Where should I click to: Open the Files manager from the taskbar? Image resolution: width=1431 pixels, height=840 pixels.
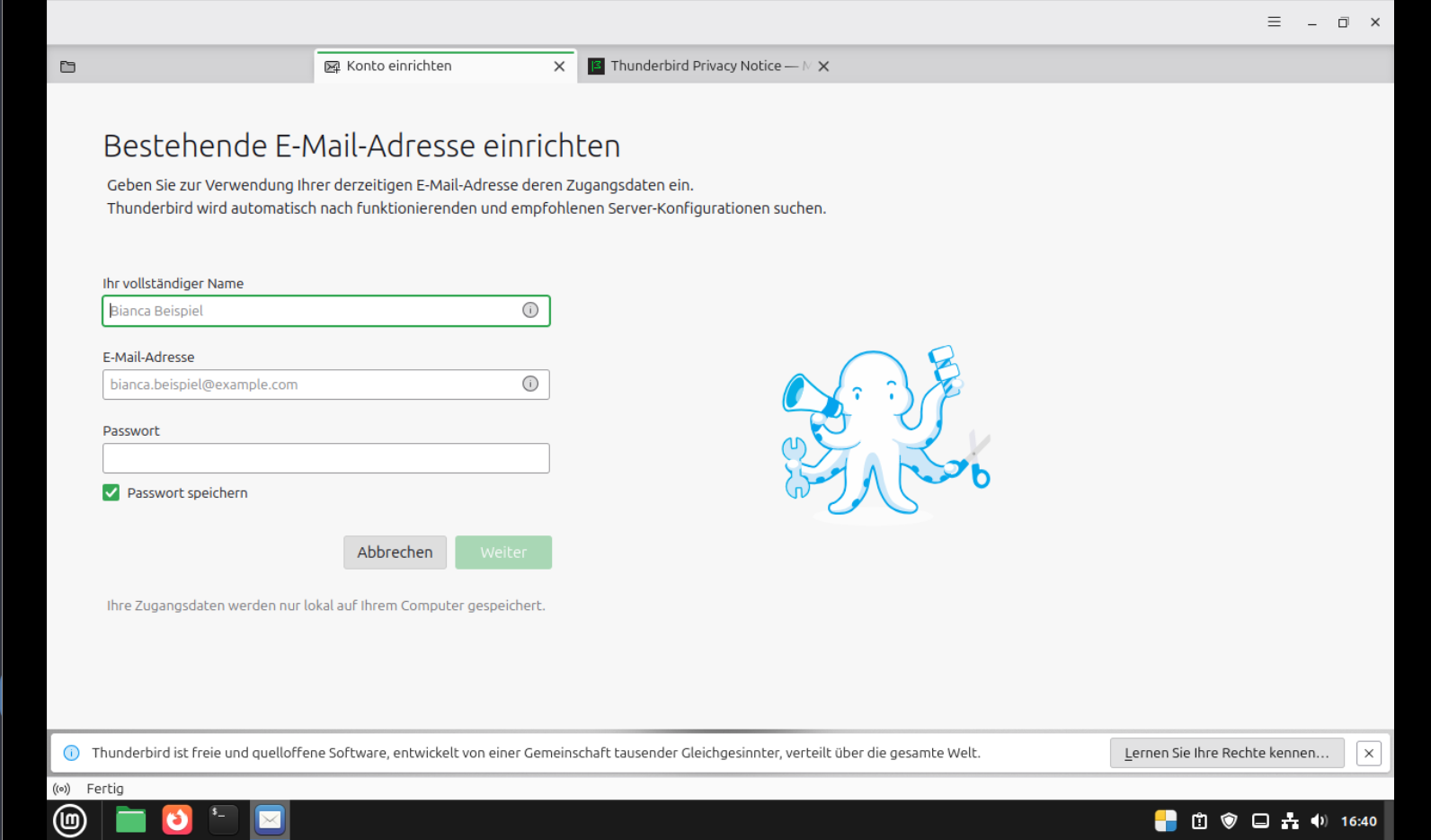click(131, 820)
